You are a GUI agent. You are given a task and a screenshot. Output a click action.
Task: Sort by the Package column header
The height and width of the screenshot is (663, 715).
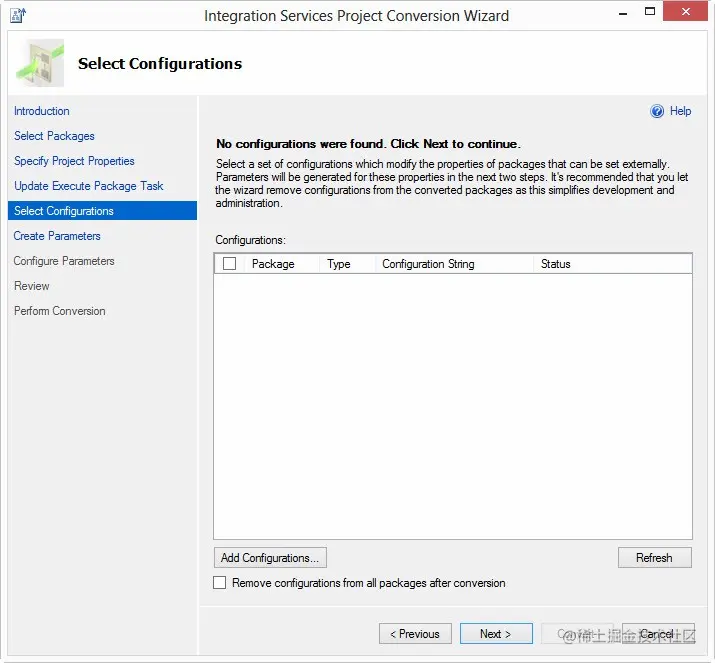click(281, 264)
